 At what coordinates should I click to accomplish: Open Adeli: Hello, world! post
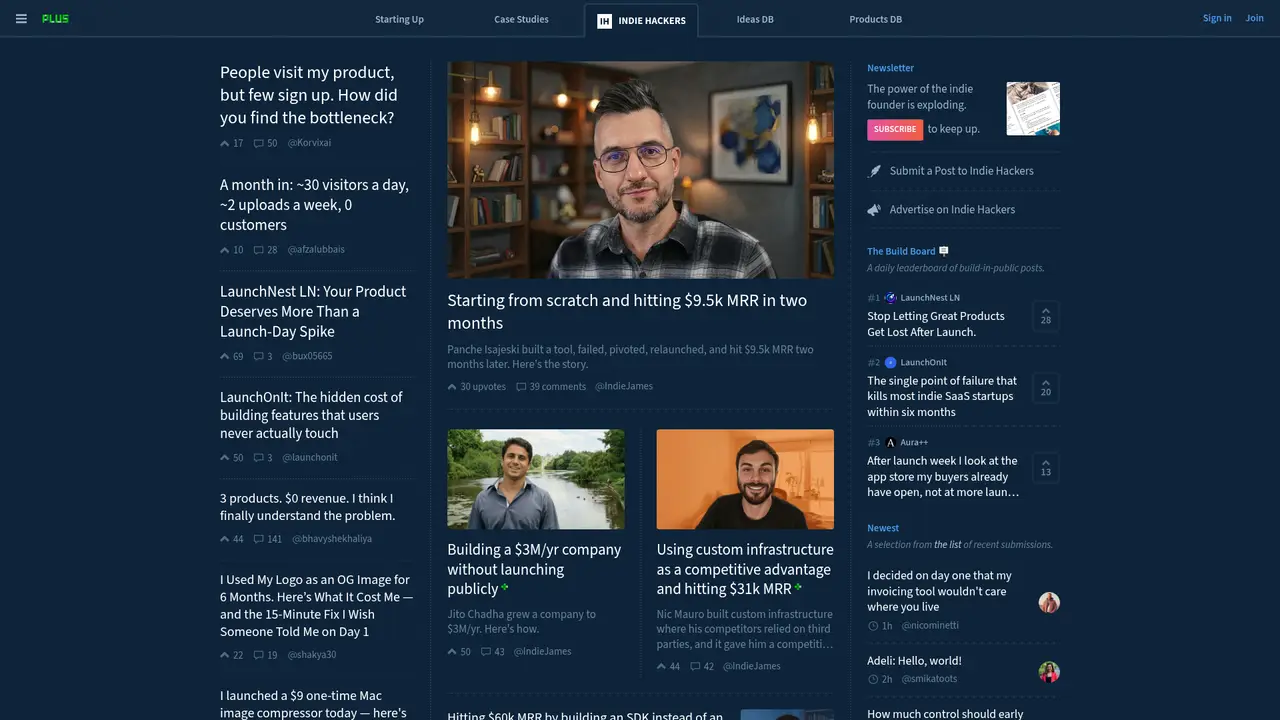tap(914, 661)
